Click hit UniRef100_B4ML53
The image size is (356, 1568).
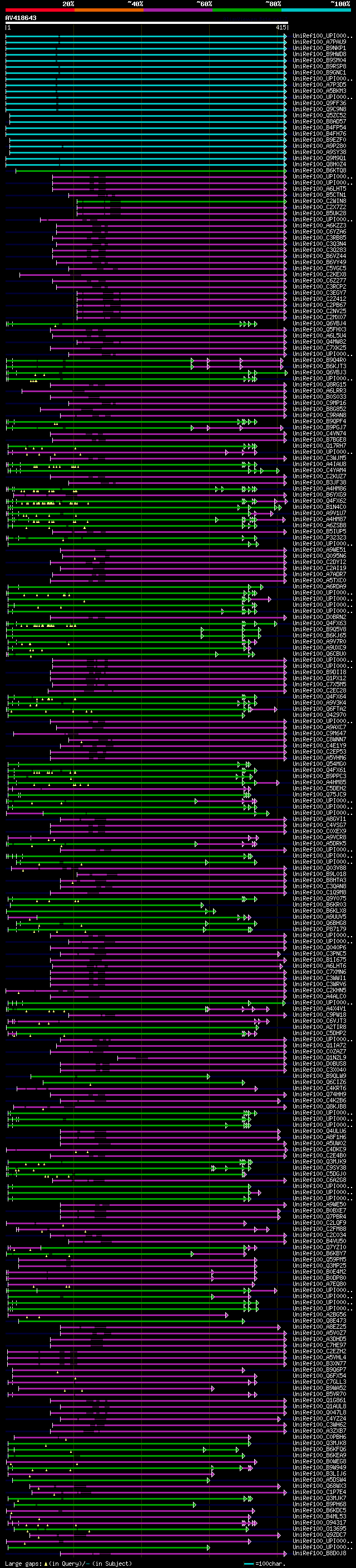pos(319,1516)
